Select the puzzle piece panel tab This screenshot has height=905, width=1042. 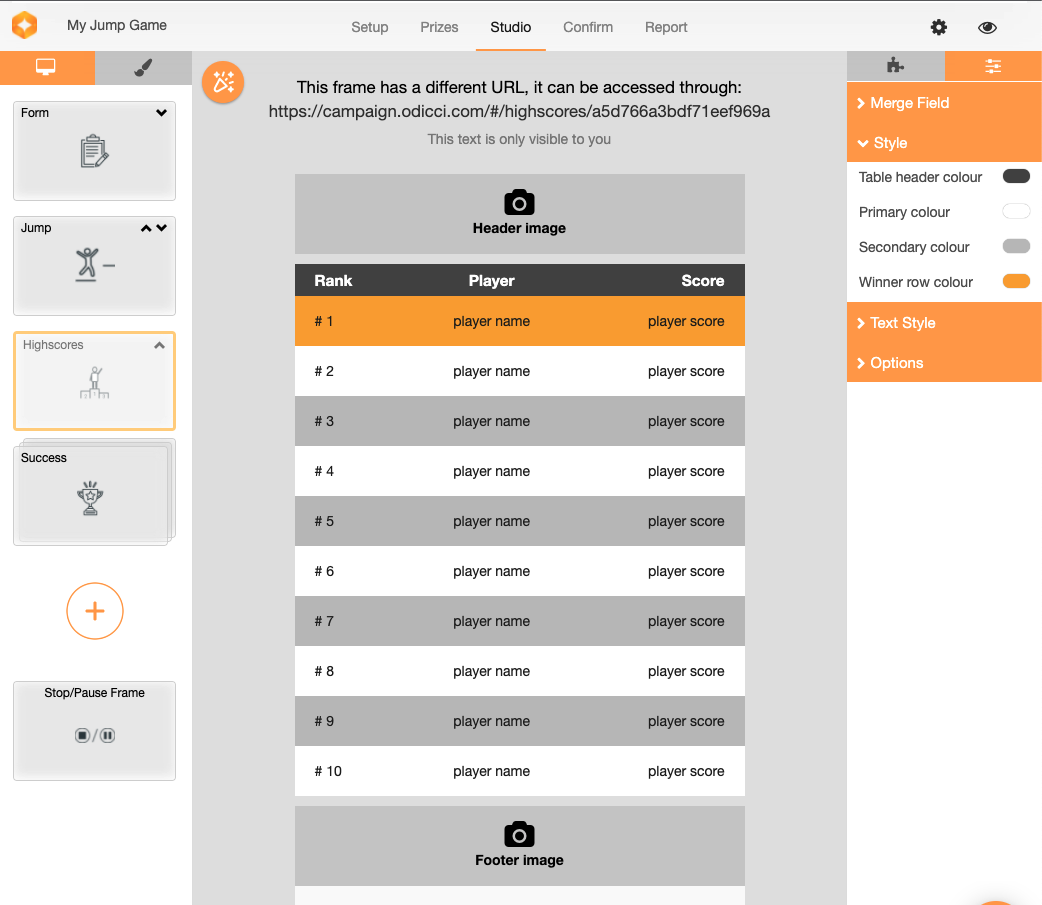tap(895, 66)
